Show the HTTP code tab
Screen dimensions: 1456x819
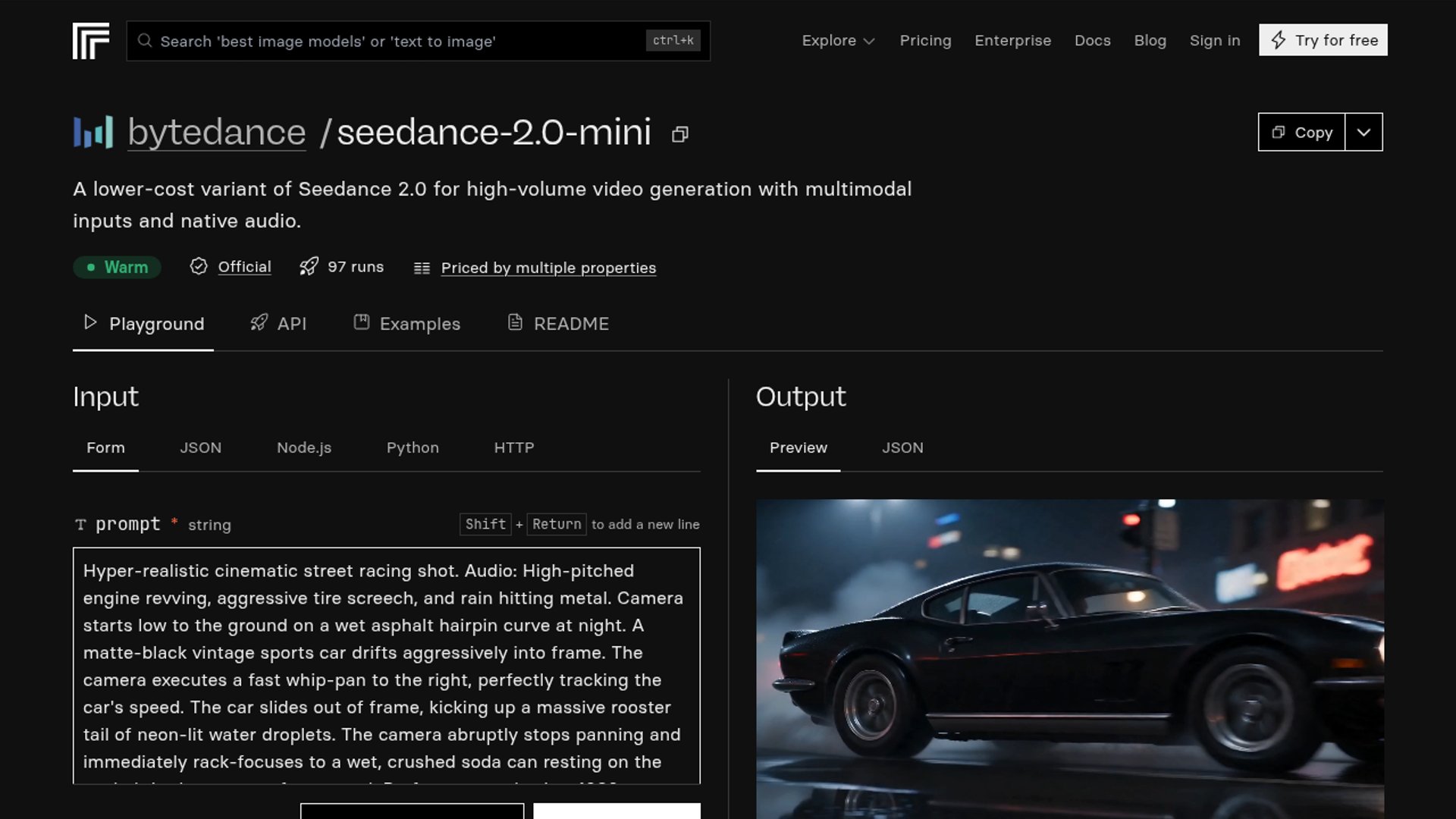coord(514,448)
